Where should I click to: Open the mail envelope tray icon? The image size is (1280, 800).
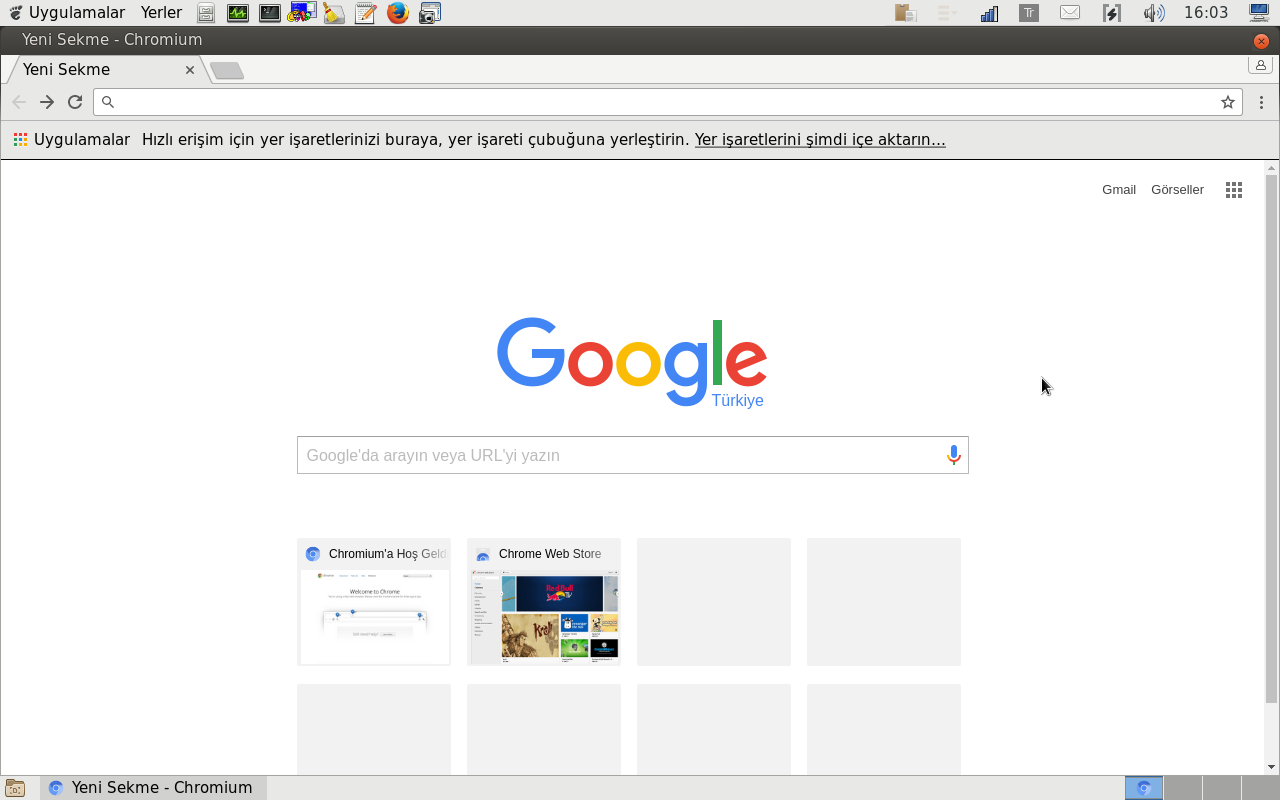[1070, 13]
